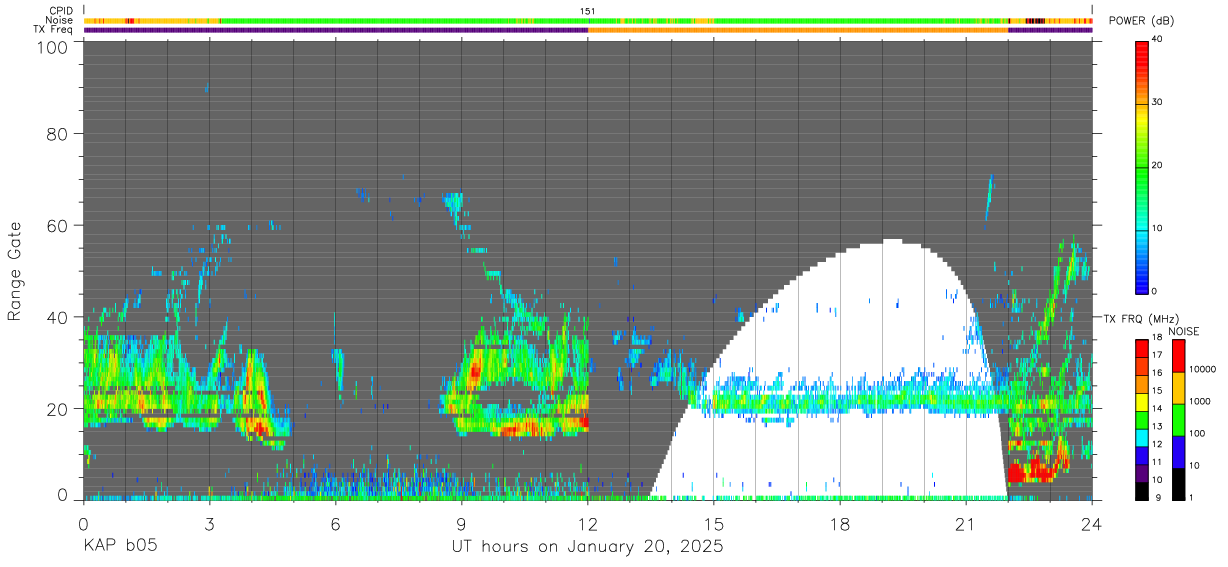Click noise scale label 10000

pyautogui.click(x=1202, y=369)
